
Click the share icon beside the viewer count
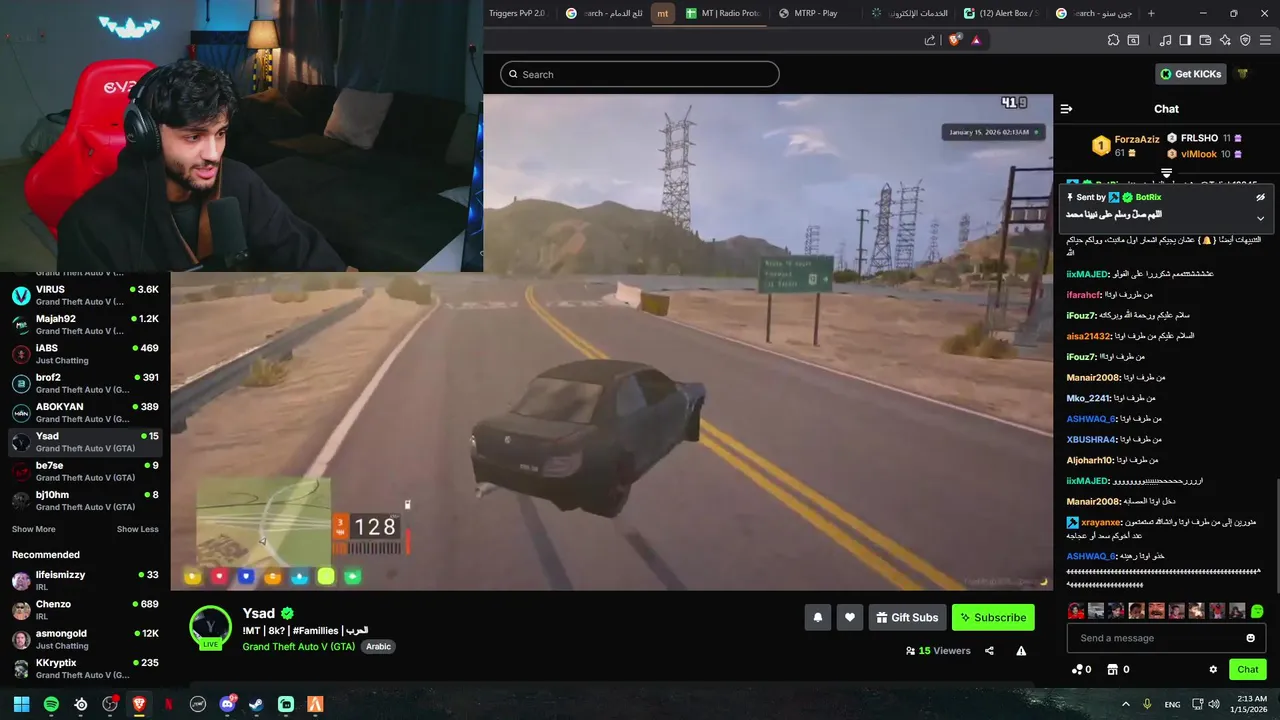(x=989, y=651)
